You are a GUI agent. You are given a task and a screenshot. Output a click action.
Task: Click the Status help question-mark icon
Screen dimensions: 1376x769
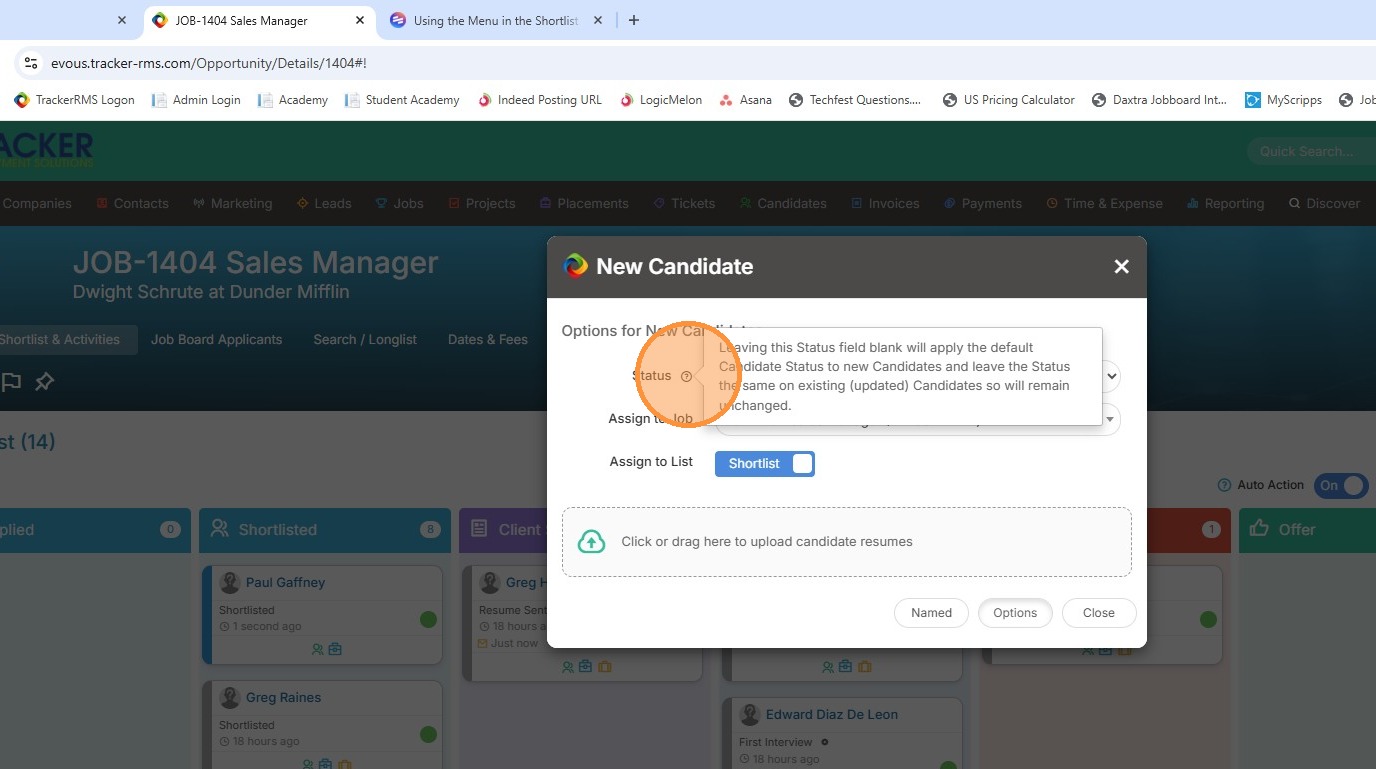pos(686,376)
